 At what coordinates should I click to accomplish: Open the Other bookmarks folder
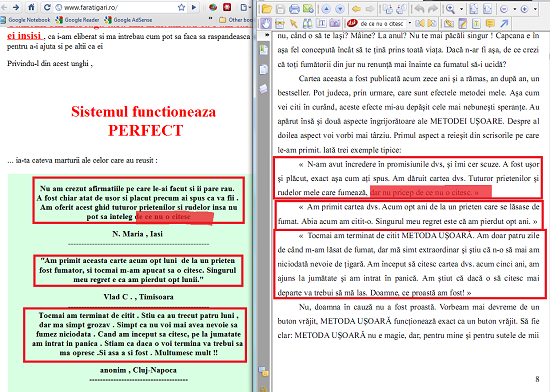[236, 20]
